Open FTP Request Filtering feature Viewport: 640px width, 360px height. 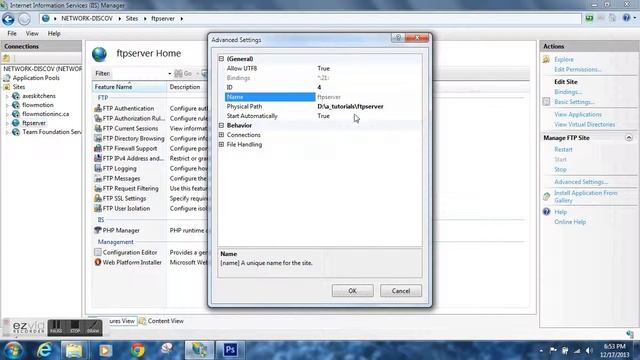[x=127, y=188]
